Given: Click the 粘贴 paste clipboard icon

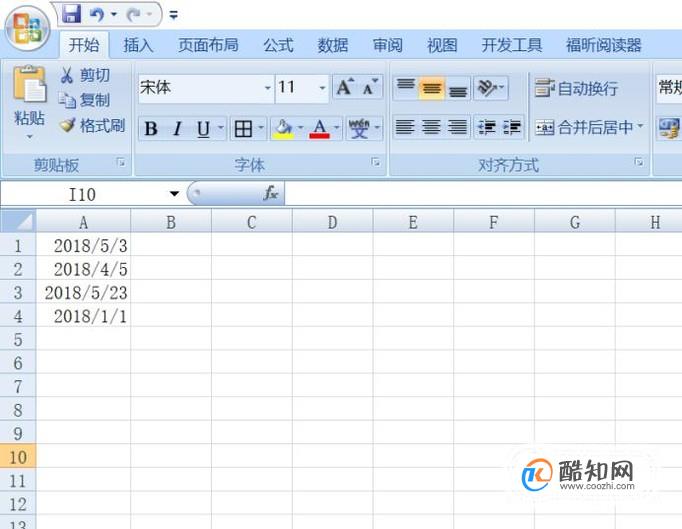Looking at the screenshot, I should point(29,84).
